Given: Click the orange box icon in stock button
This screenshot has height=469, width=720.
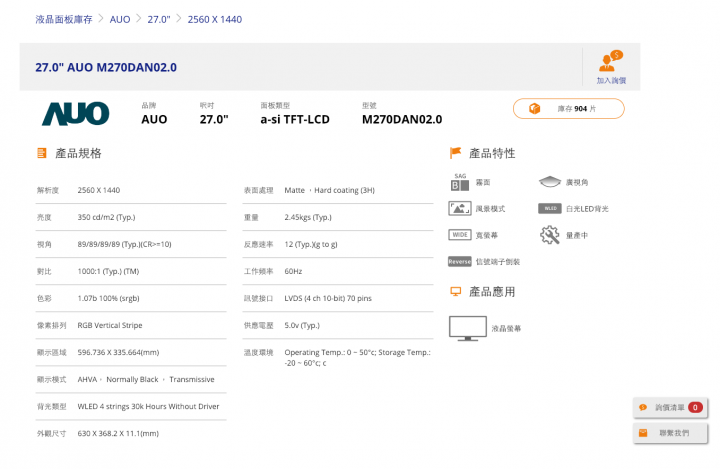Looking at the screenshot, I should click(x=534, y=109).
